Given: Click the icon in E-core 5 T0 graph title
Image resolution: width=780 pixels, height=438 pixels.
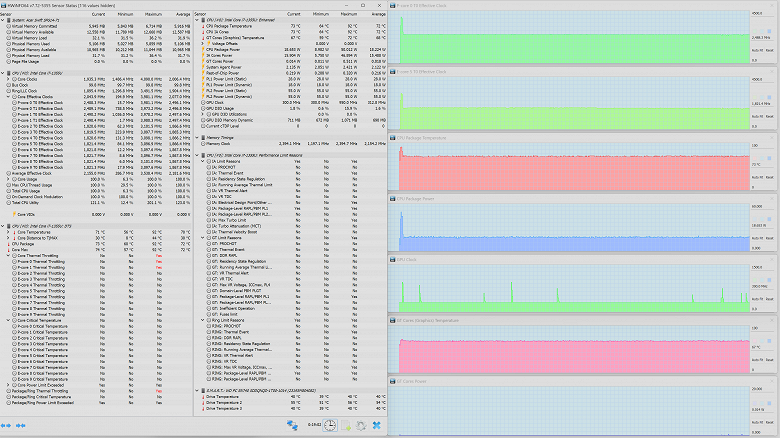Looking at the screenshot, I should 392,72.
